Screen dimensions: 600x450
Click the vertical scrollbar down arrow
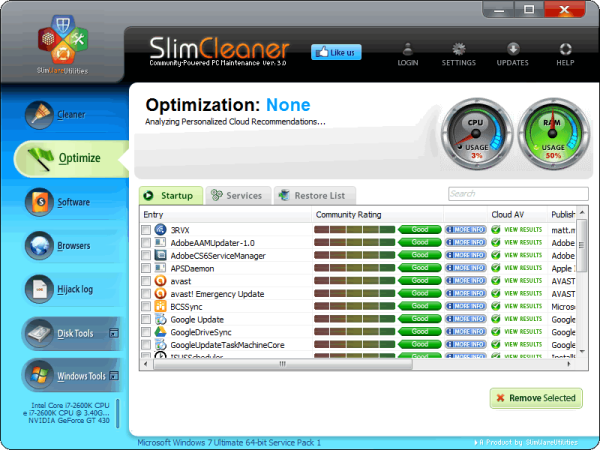(x=582, y=351)
